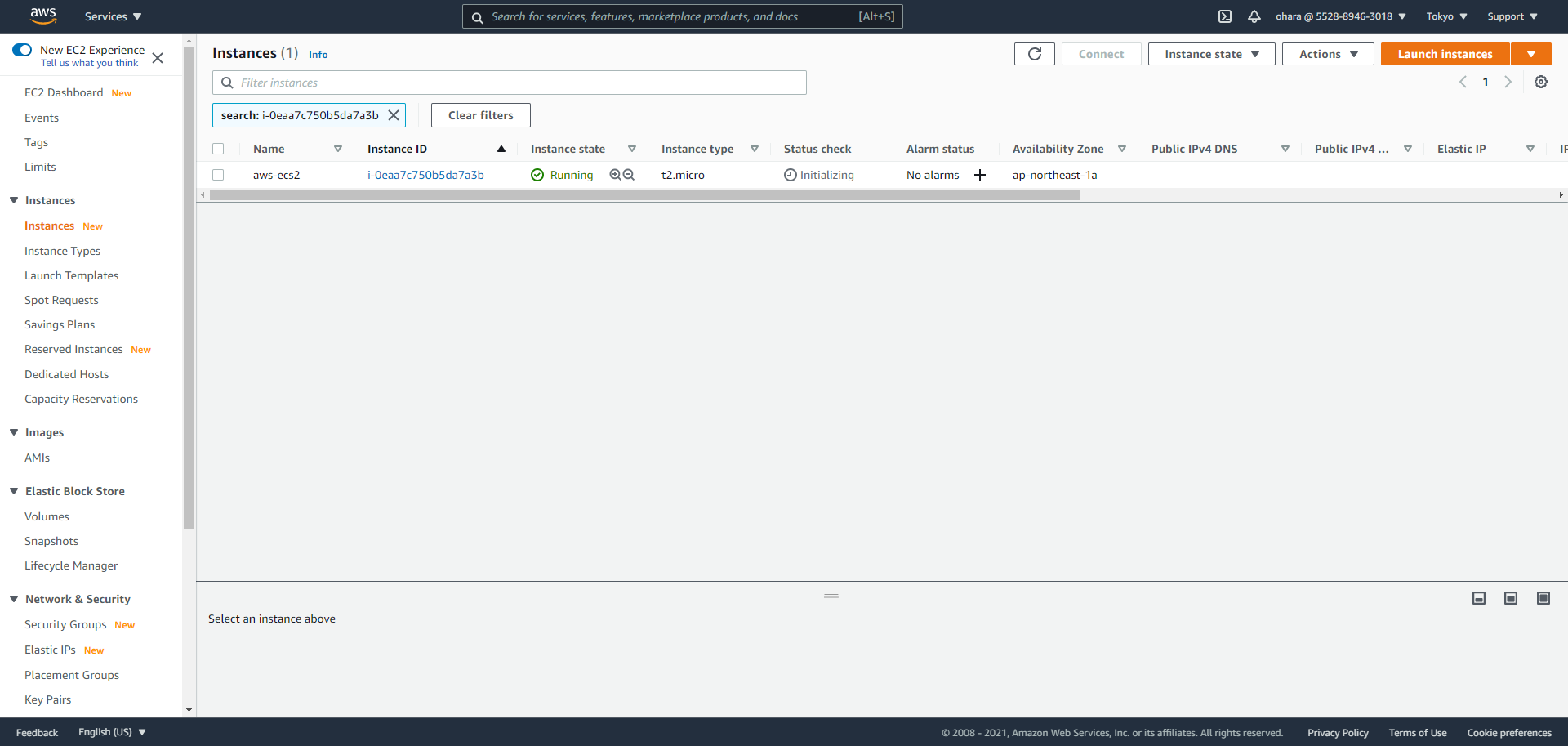Open the Support menu
The image size is (1568, 746).
(x=1512, y=16)
